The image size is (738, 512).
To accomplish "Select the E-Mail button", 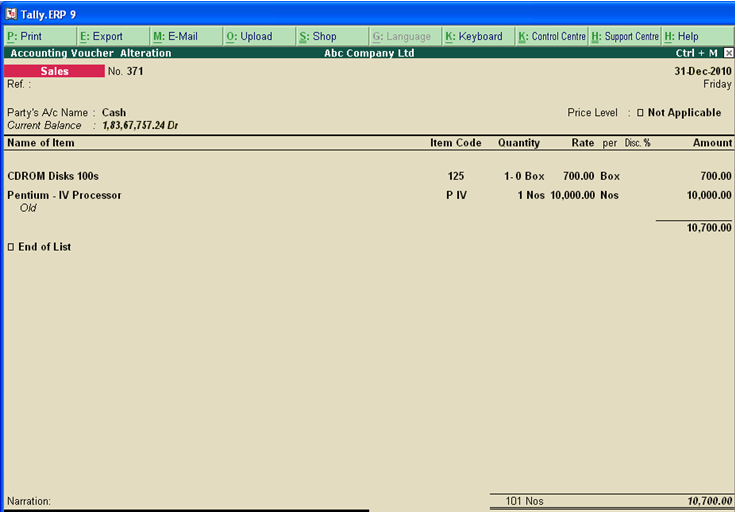I will [186, 36].
